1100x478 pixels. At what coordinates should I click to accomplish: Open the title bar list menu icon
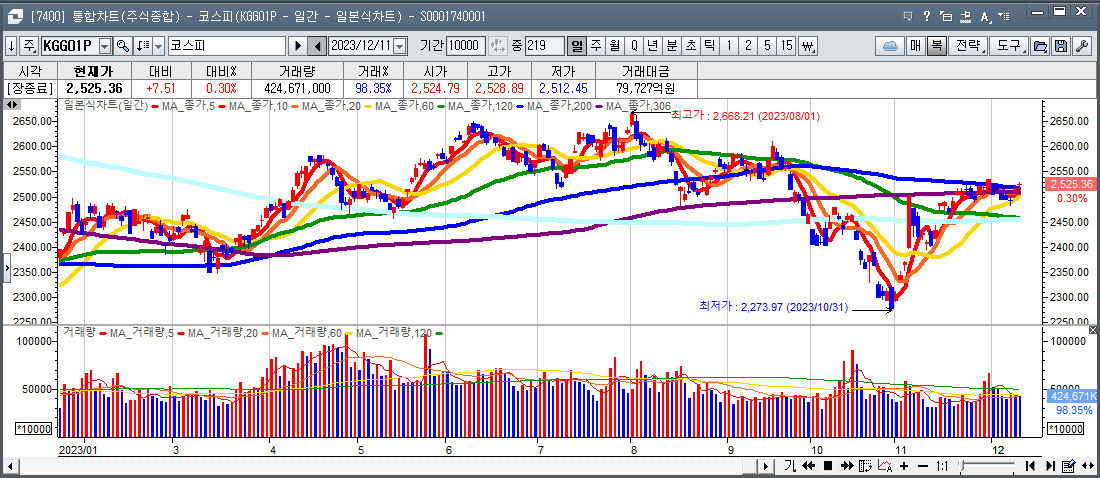pos(1006,15)
